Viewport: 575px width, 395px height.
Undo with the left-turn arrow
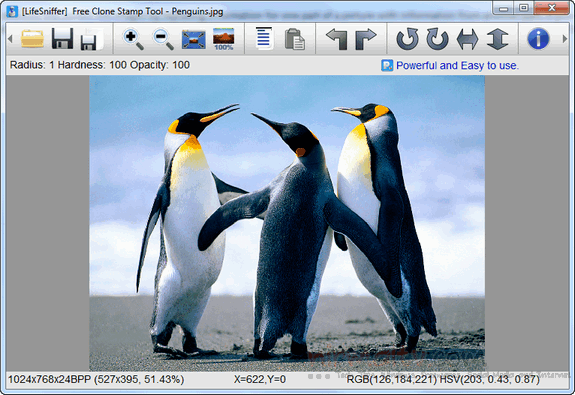click(337, 39)
